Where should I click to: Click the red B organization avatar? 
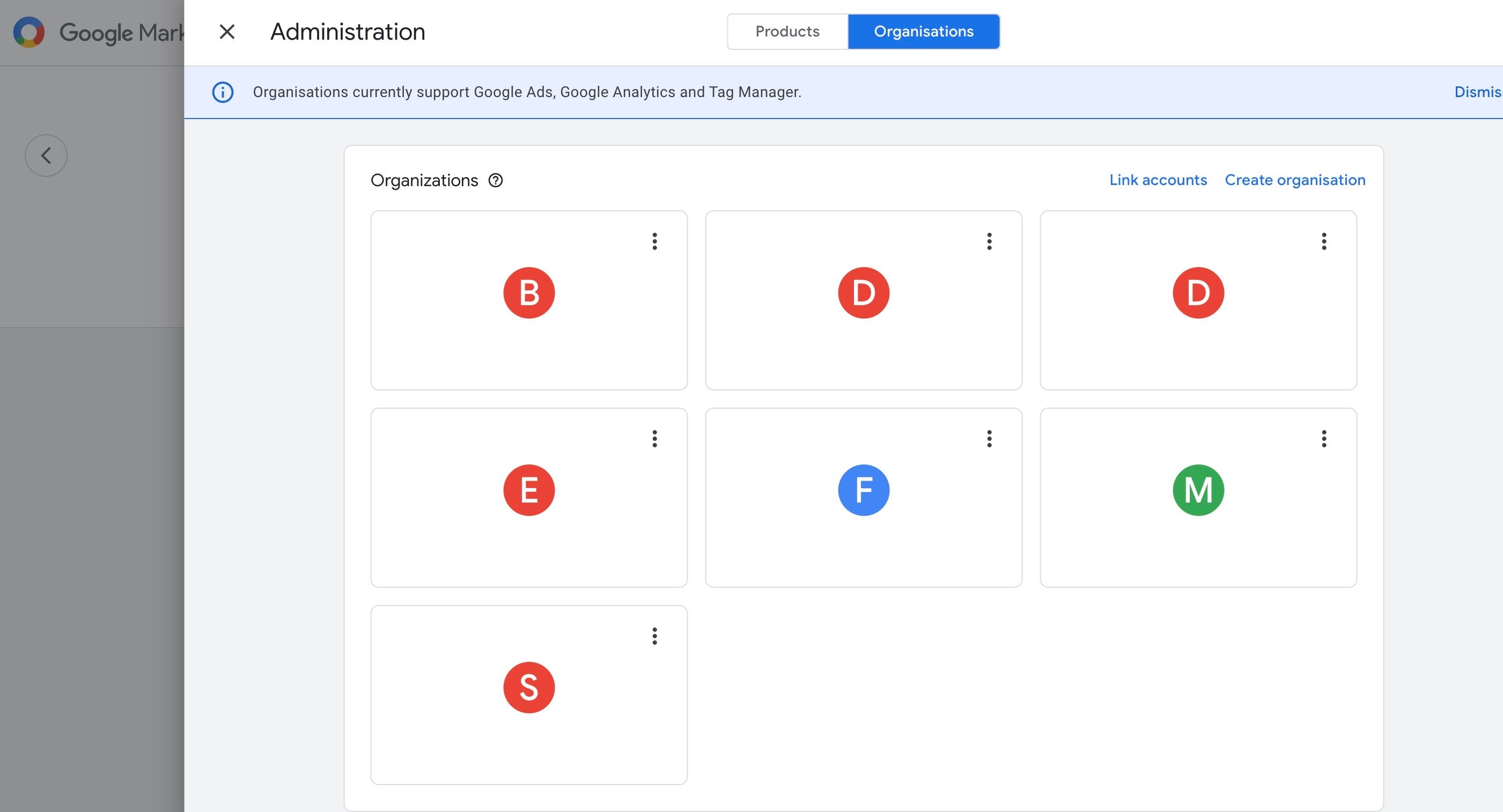(x=528, y=293)
